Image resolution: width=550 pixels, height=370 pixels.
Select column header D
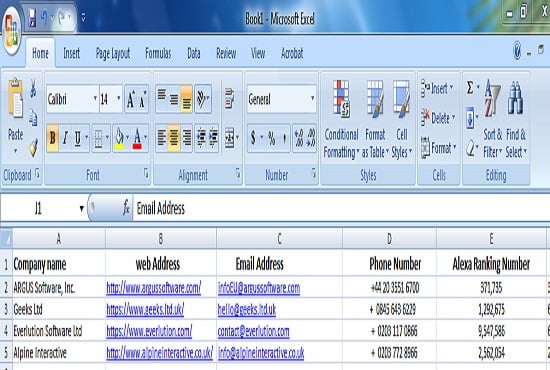(389, 239)
